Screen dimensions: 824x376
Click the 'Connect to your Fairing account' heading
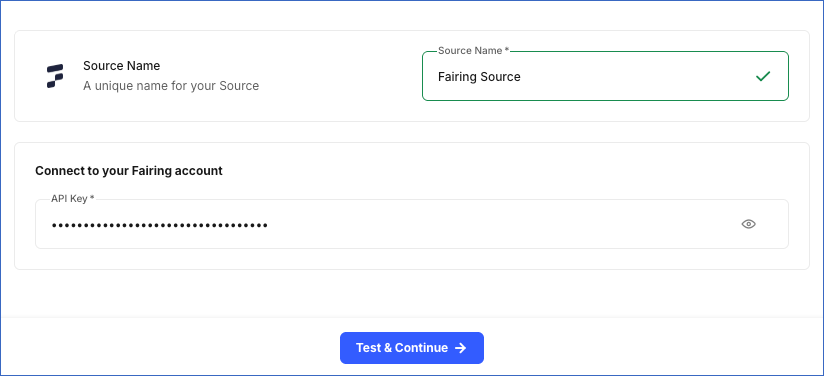[129, 171]
